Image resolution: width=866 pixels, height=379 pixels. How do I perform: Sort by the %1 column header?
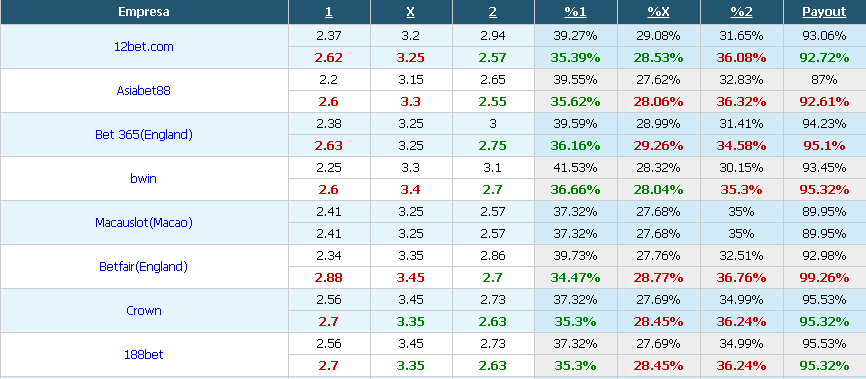coord(575,12)
